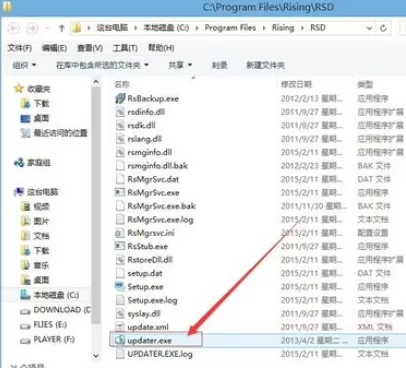Image resolution: width=406 pixels, height=368 pixels.
Task: Click the RsMgrsvc.ini file icon
Action: click(x=120, y=233)
